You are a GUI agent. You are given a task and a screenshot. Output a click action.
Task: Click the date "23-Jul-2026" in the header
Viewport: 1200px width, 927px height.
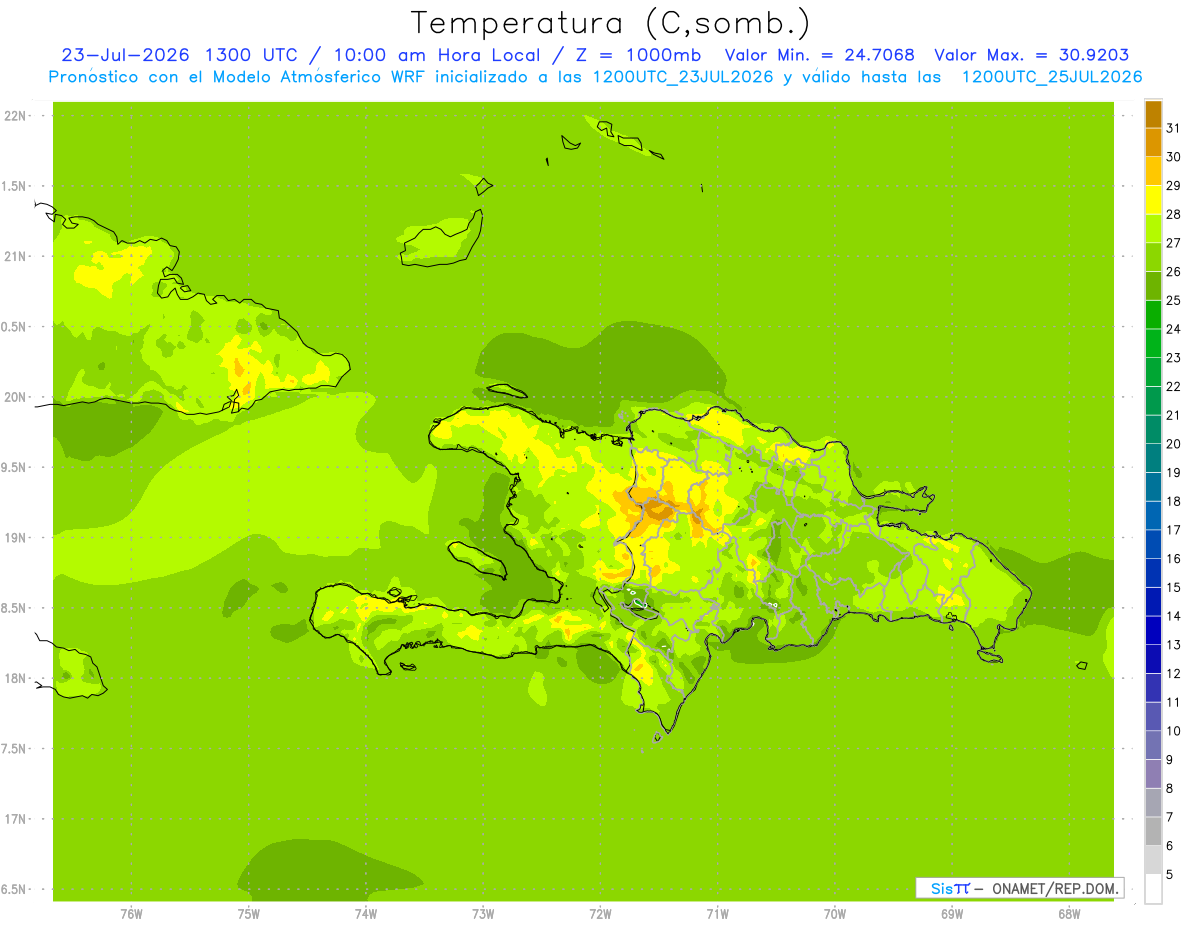point(125,55)
